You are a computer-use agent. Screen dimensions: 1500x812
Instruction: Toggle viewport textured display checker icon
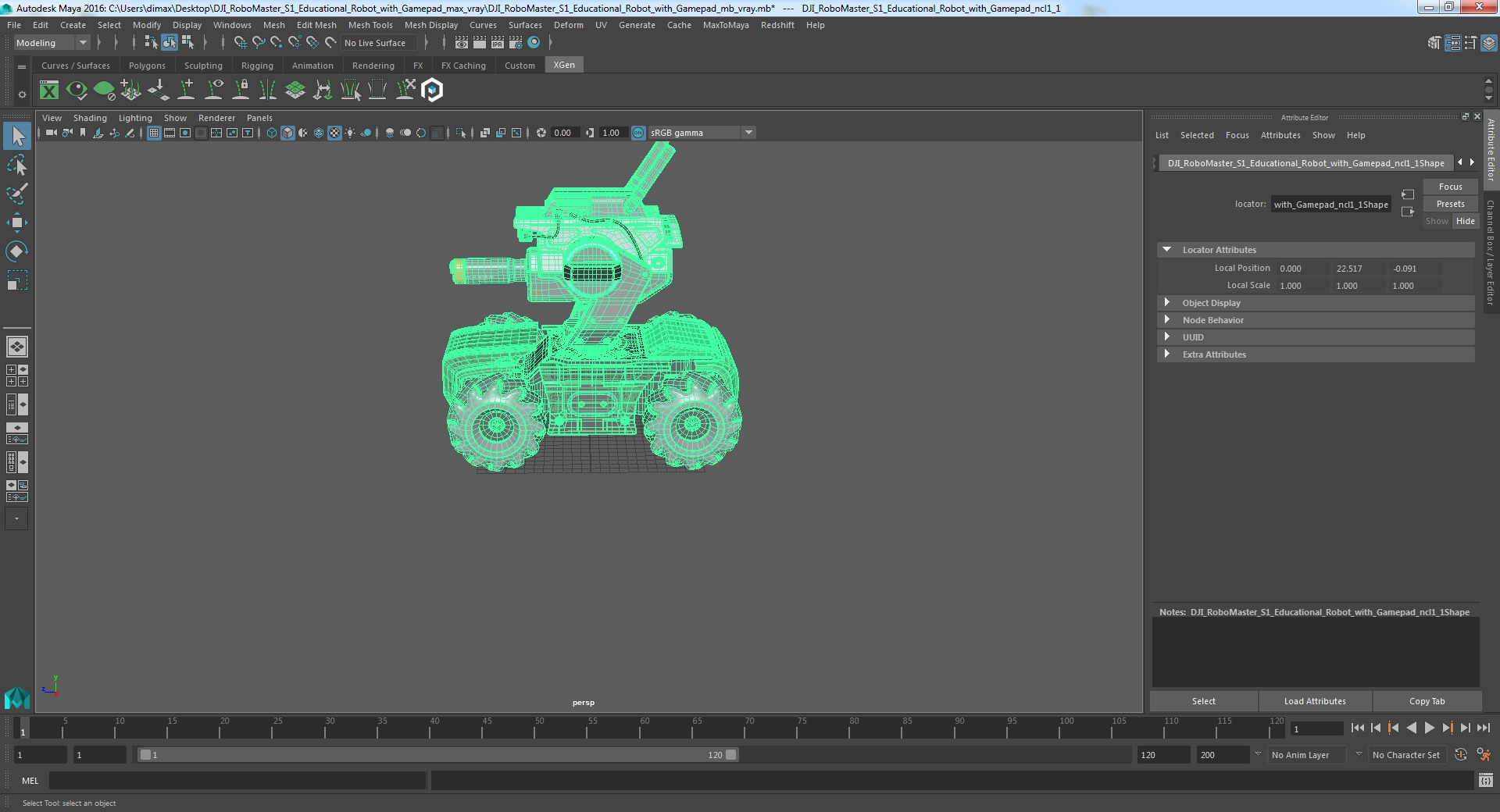coord(334,133)
